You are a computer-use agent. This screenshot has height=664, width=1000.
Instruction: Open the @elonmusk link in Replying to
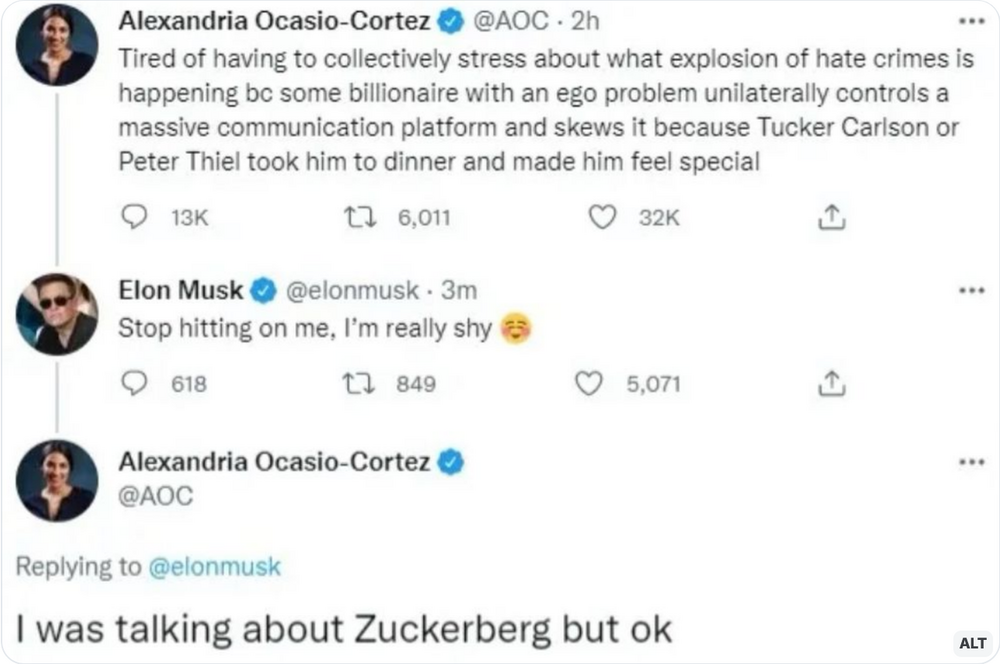point(214,567)
